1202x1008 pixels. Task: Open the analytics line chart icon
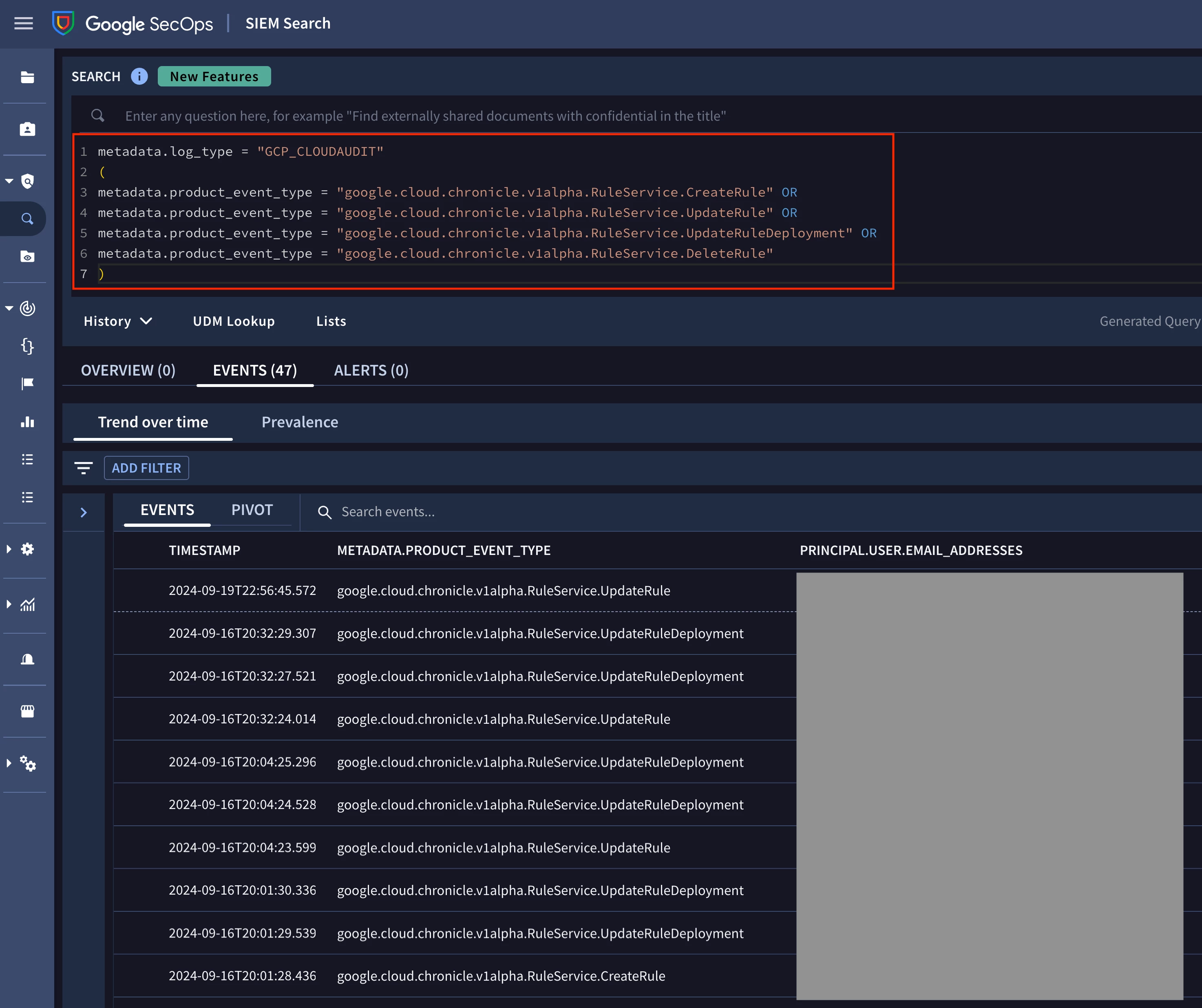[27, 604]
